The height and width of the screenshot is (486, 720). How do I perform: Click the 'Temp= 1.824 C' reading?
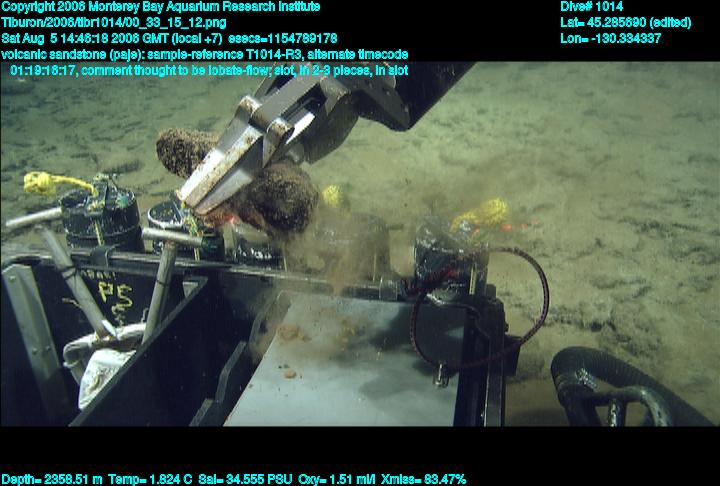(150, 480)
